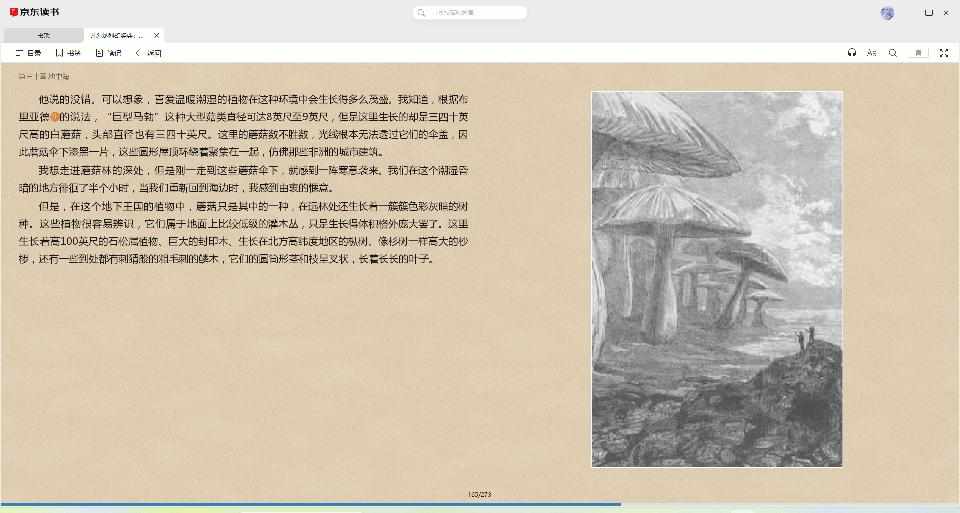The width and height of the screenshot is (960, 513).
Task: Click the magnifier icon in top search box
Action: pos(421,12)
